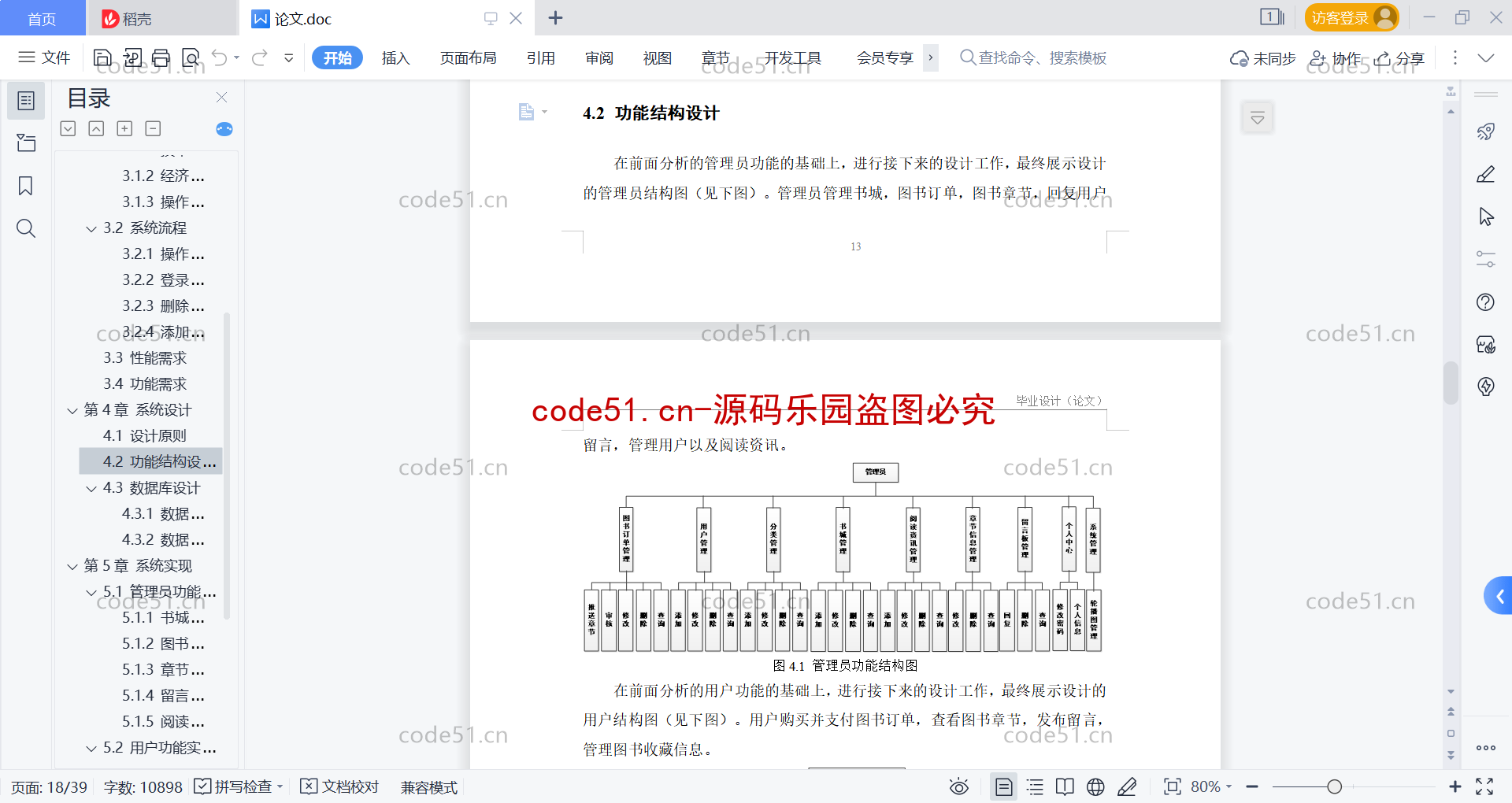
Task: Collapse 第4章 系统设计 outline node
Action: pyautogui.click(x=72, y=411)
